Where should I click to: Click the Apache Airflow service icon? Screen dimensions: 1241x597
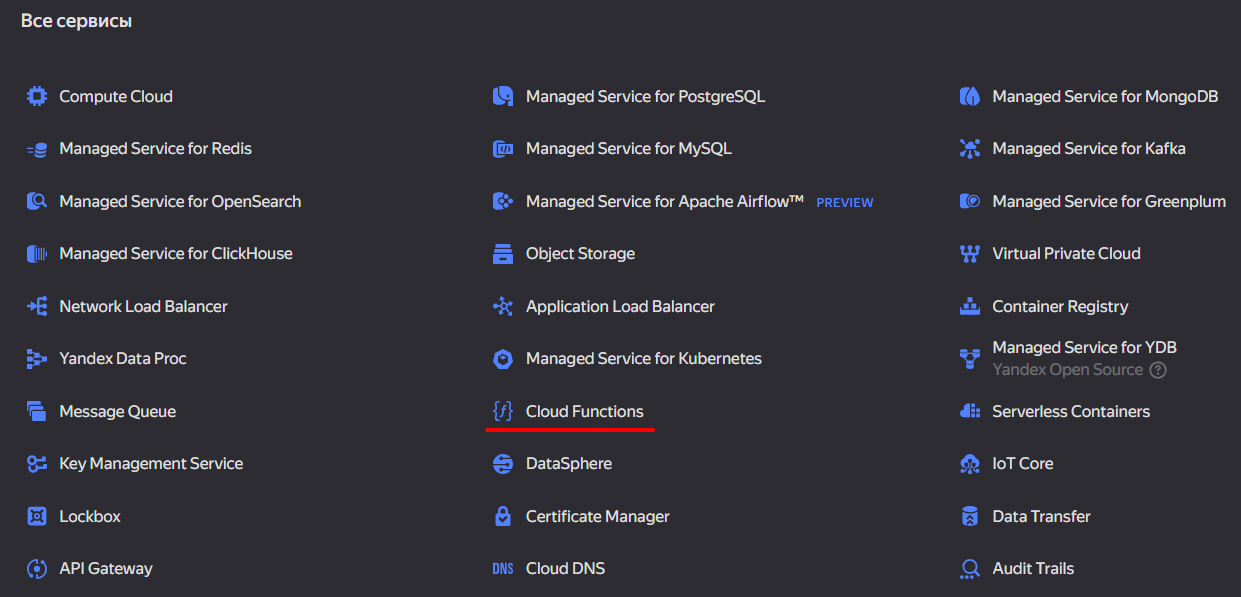point(503,201)
